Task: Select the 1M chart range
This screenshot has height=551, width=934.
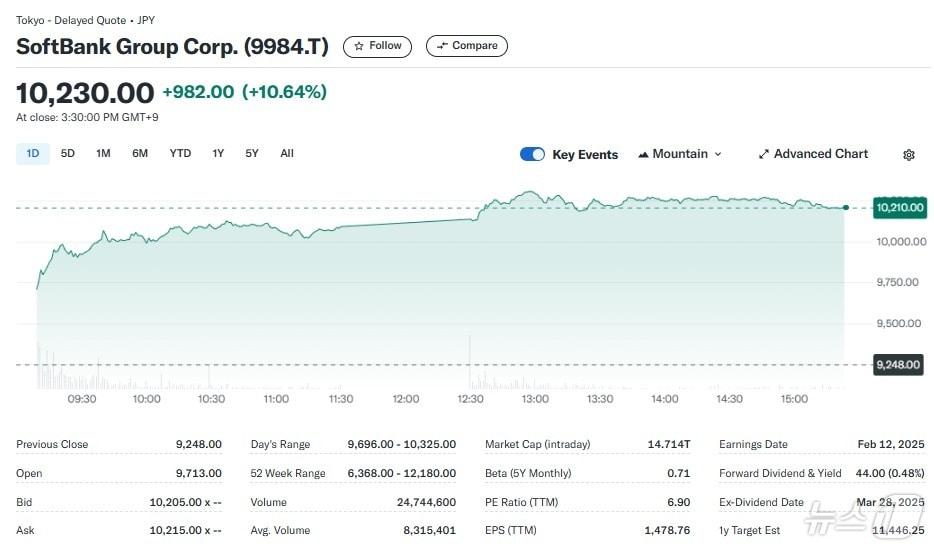Action: pyautogui.click(x=103, y=153)
